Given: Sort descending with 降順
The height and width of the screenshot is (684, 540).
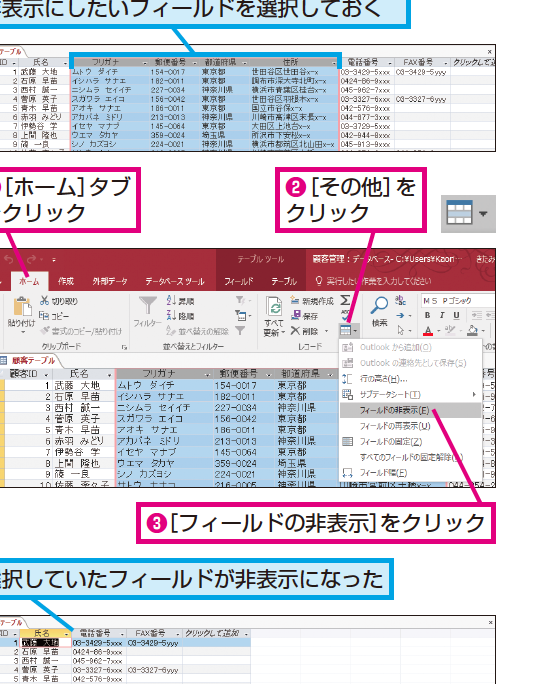Looking at the screenshot, I should [180, 316].
